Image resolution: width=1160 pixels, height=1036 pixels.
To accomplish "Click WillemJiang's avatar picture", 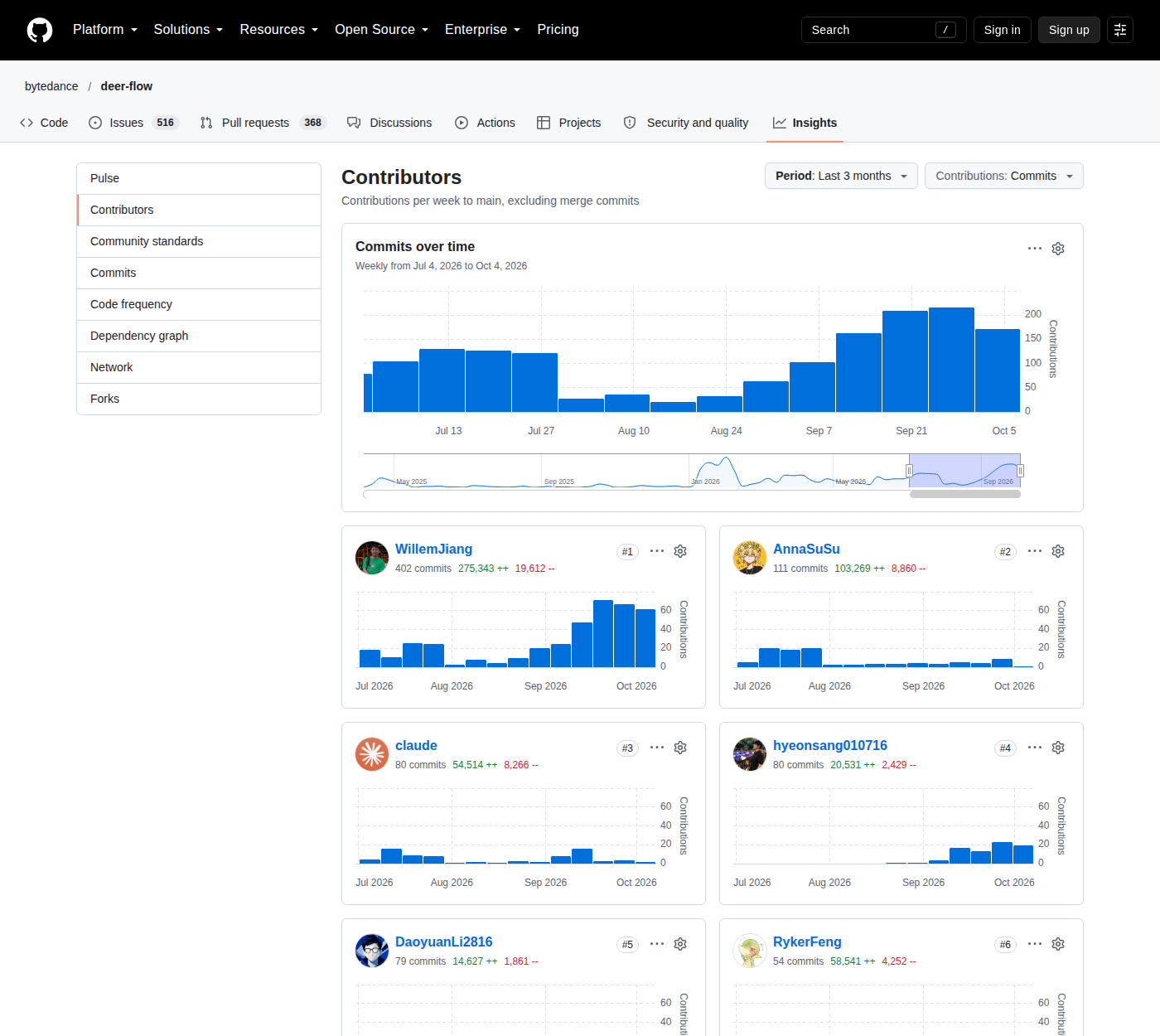I will pos(372,558).
